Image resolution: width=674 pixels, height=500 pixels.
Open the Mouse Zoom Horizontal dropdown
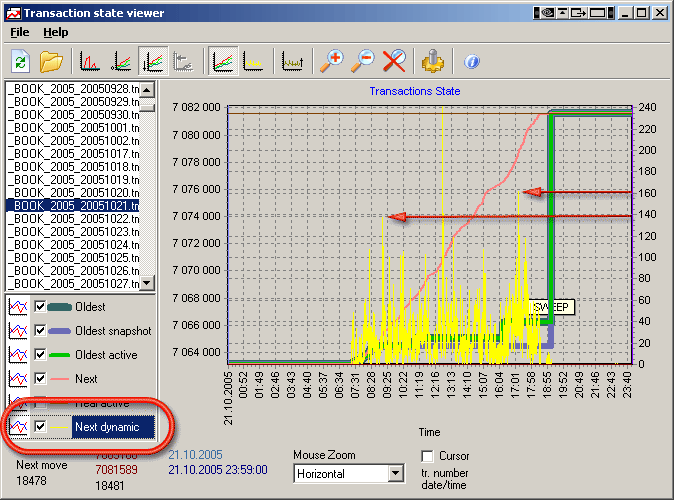click(x=395, y=474)
